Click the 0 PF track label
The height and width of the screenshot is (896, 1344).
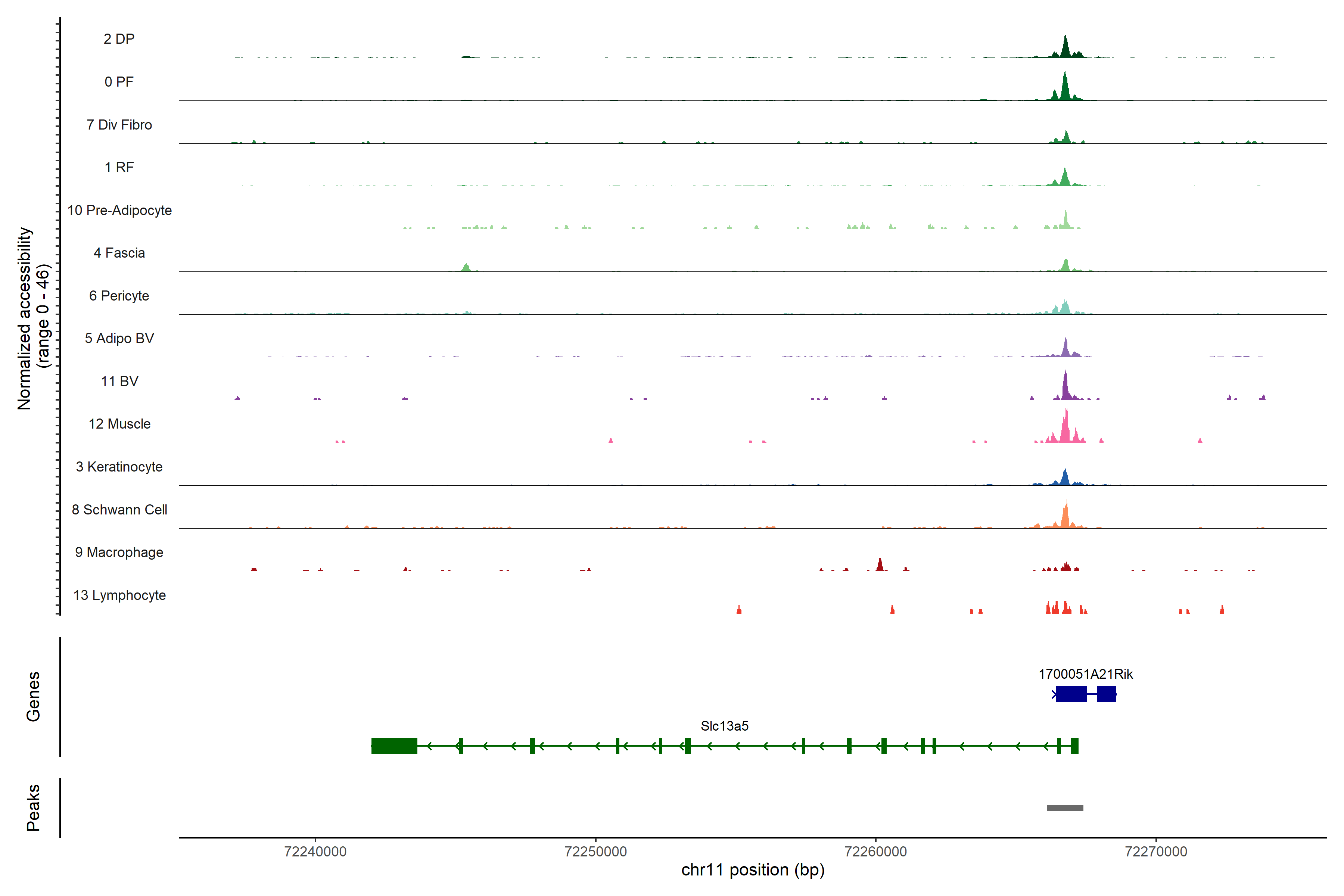(119, 82)
